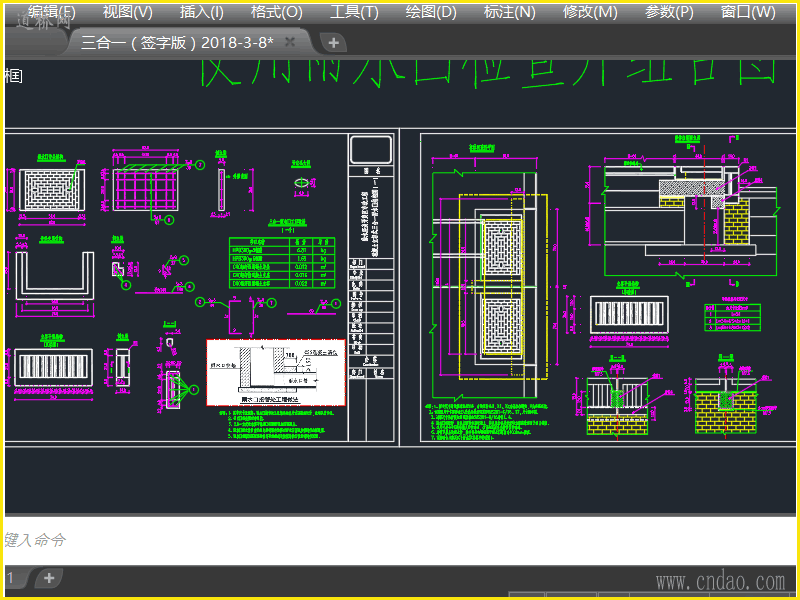
Task: Add a new layout with bottom plus button
Action: [49, 578]
